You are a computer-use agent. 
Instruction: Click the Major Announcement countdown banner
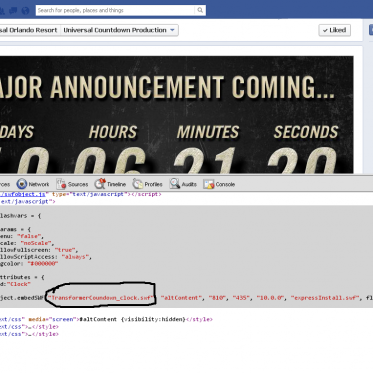click(176, 115)
